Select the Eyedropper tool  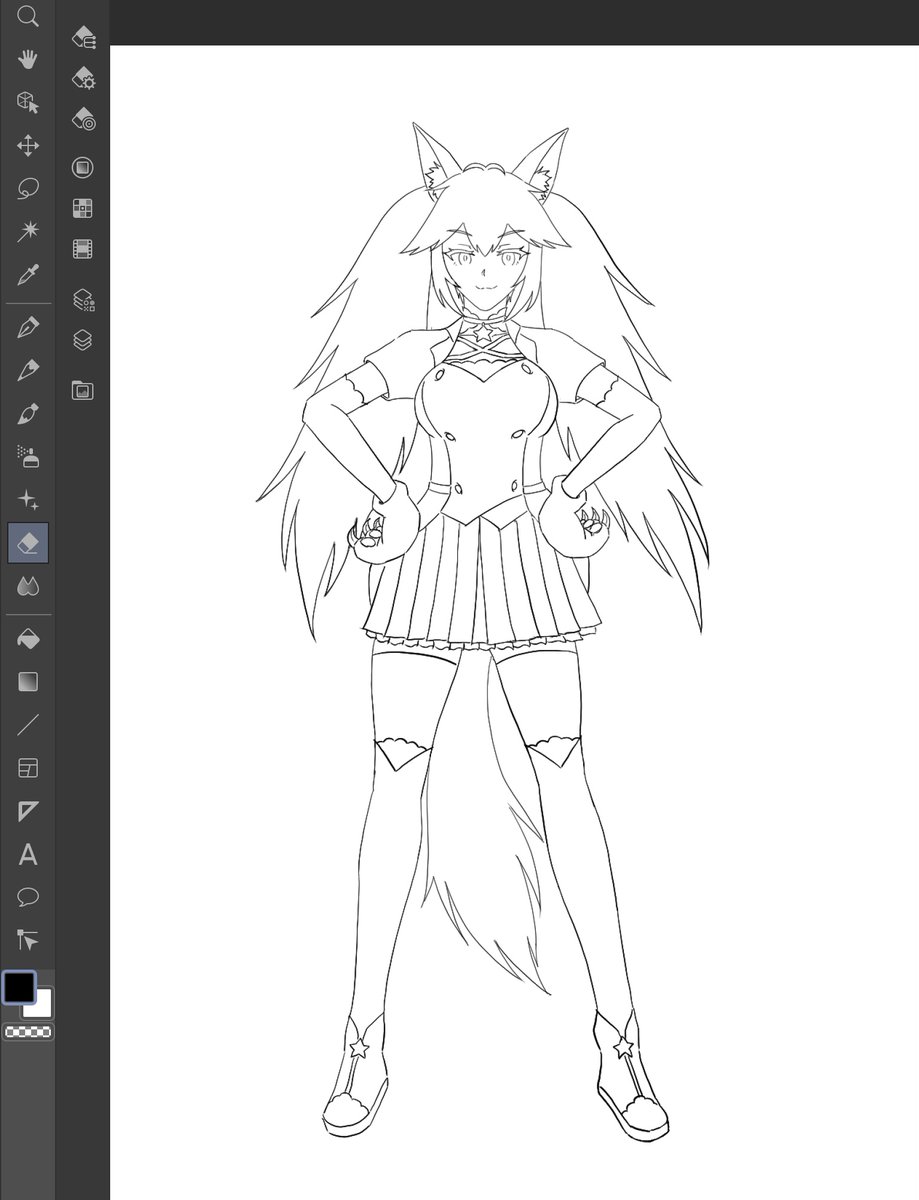coord(28,275)
